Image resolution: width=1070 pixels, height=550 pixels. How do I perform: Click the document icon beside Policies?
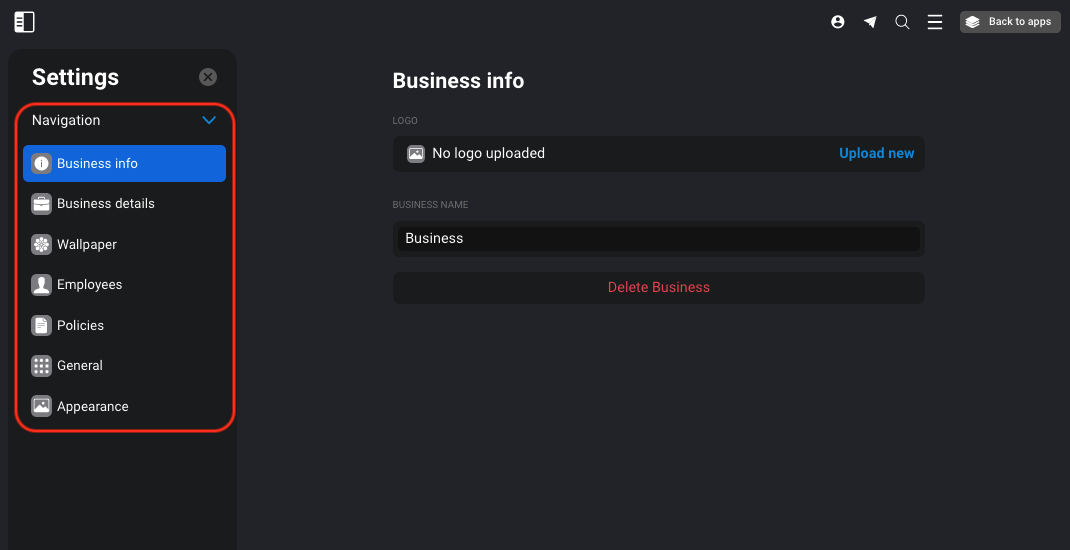pos(42,325)
